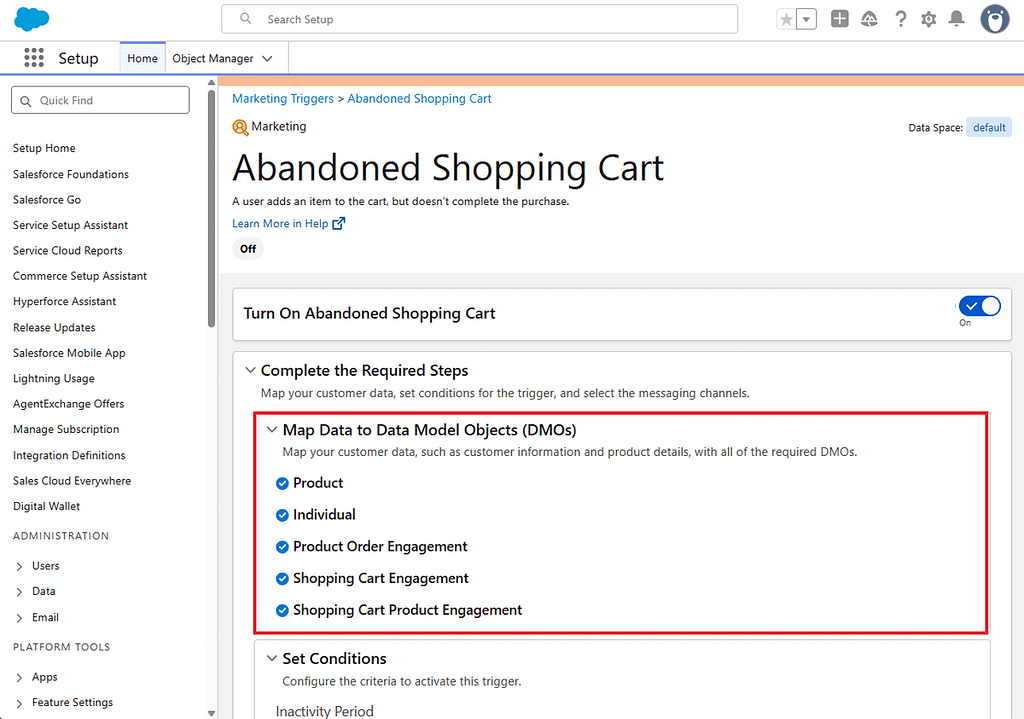
Task: Click the sidebar scroll down arrow
Action: tap(211, 713)
